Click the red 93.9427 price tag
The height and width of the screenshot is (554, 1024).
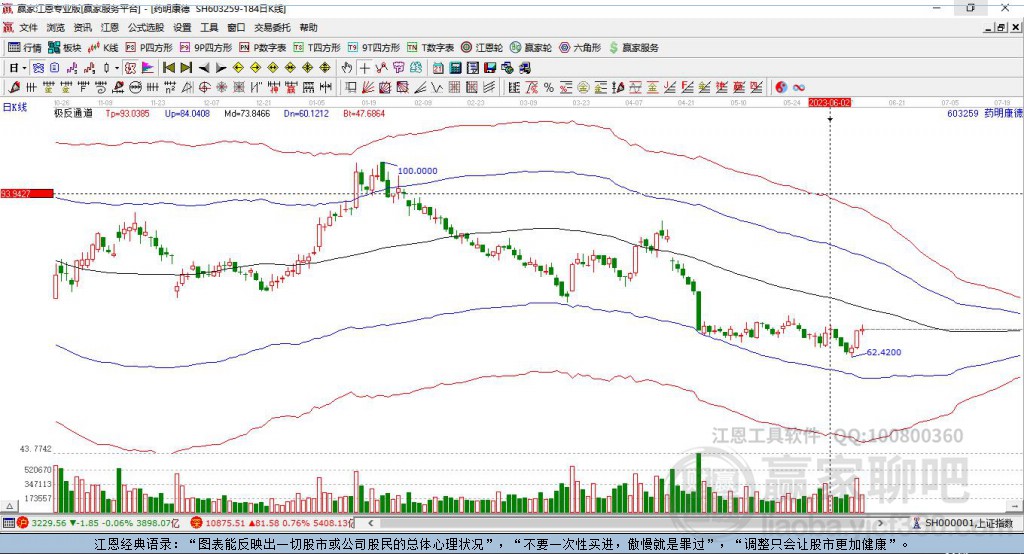tap(27, 193)
